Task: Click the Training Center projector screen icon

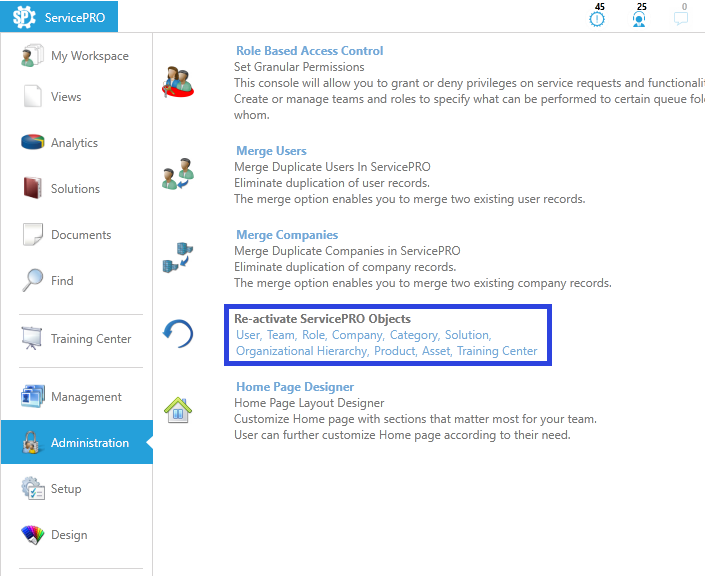Action: [31, 338]
